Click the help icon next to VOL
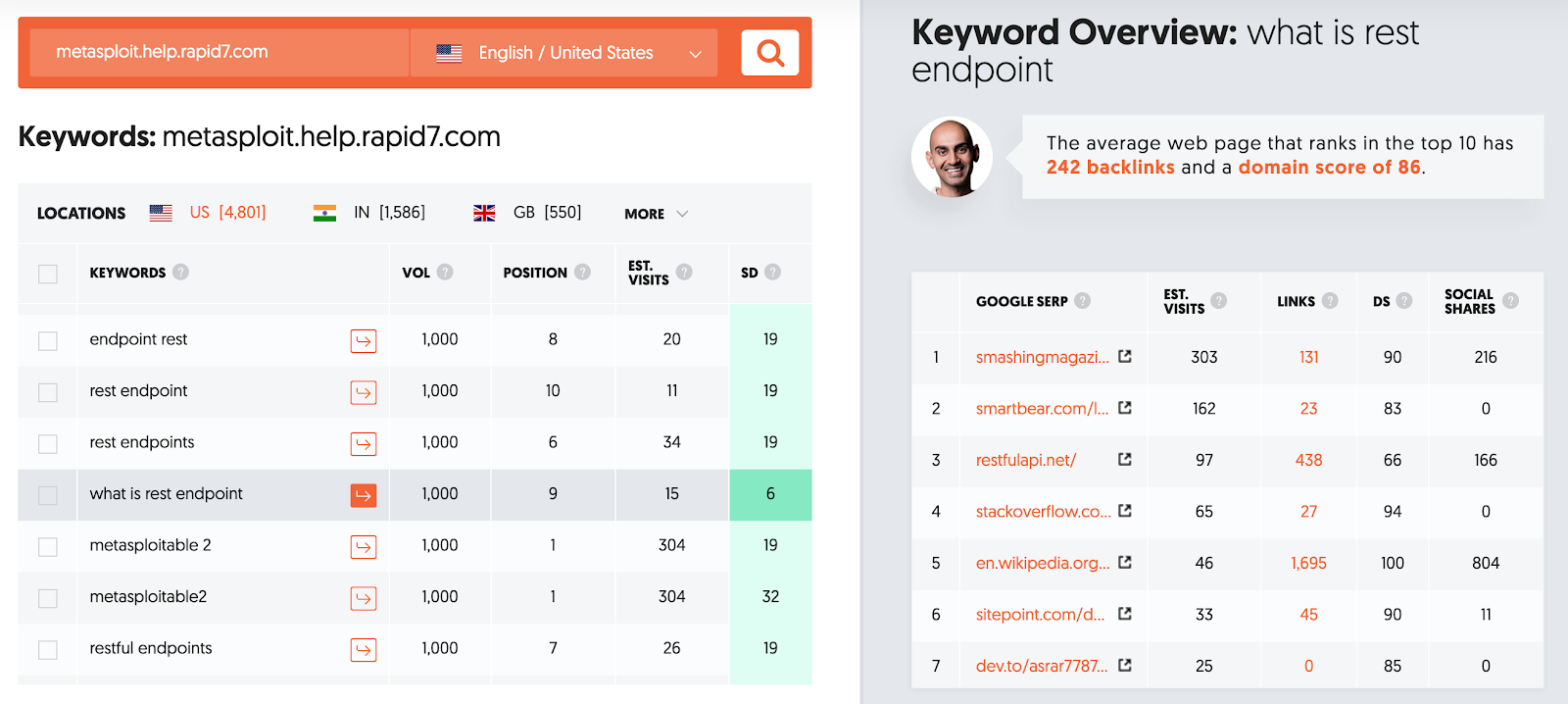The height and width of the screenshot is (704, 1568). pyautogui.click(x=445, y=273)
